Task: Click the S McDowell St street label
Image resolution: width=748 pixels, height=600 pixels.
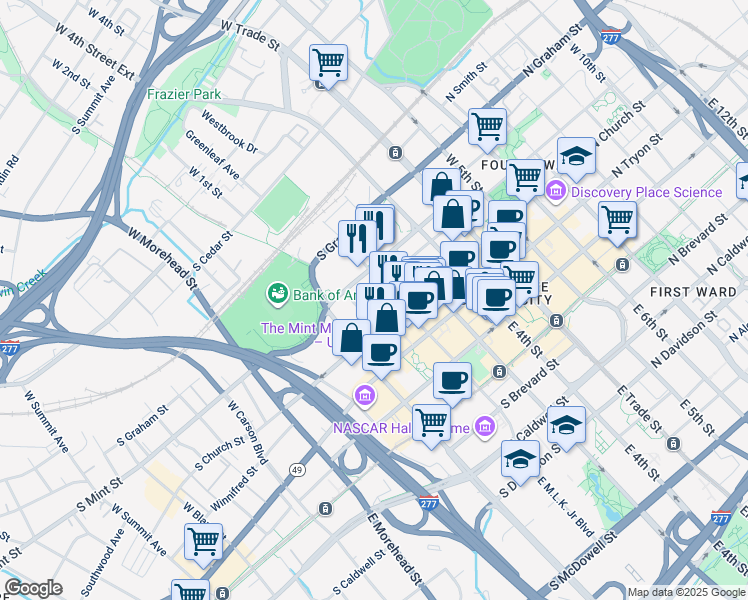Action: click(583, 560)
